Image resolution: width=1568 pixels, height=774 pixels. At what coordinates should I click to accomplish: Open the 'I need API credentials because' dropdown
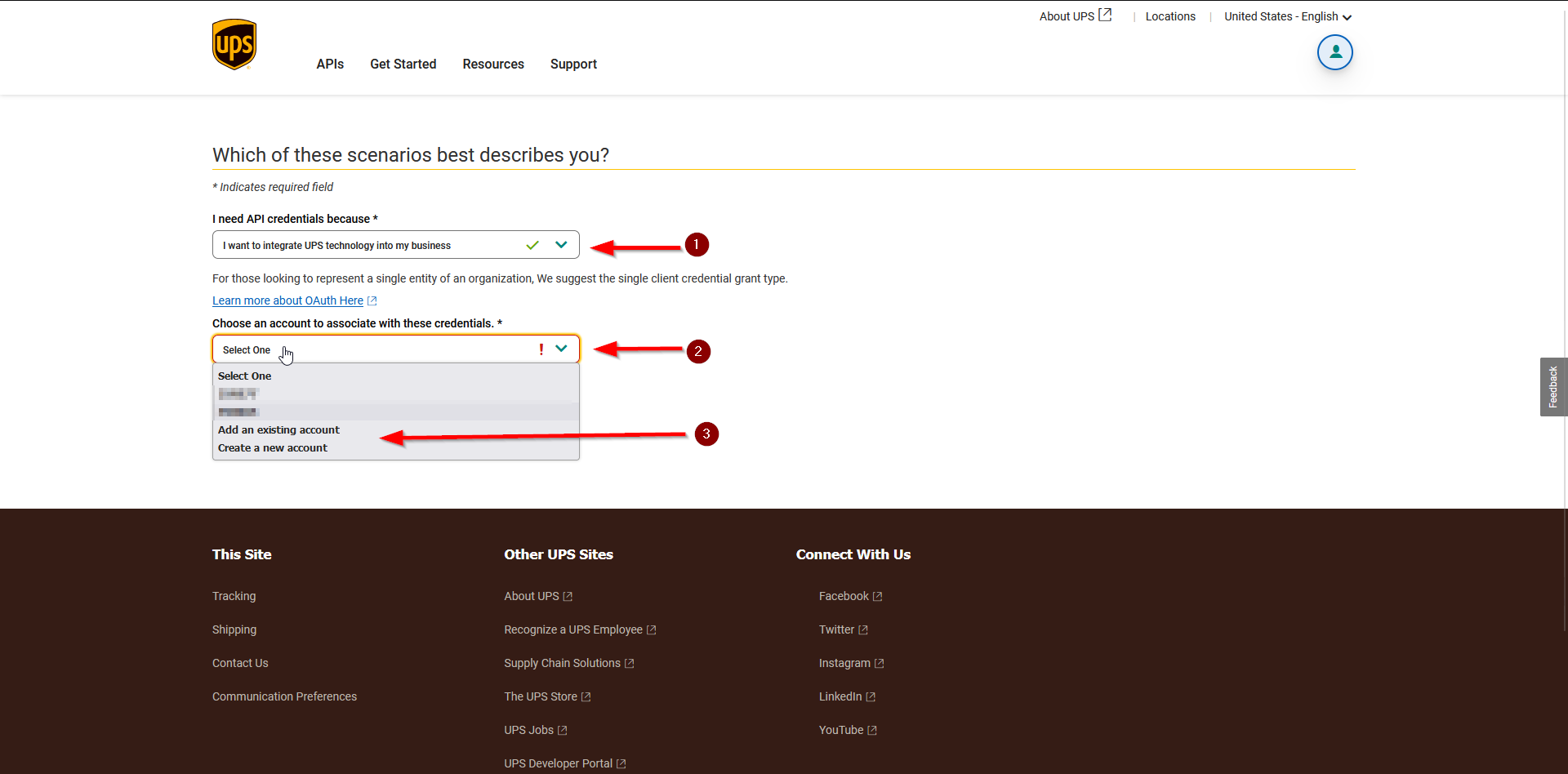tap(561, 244)
